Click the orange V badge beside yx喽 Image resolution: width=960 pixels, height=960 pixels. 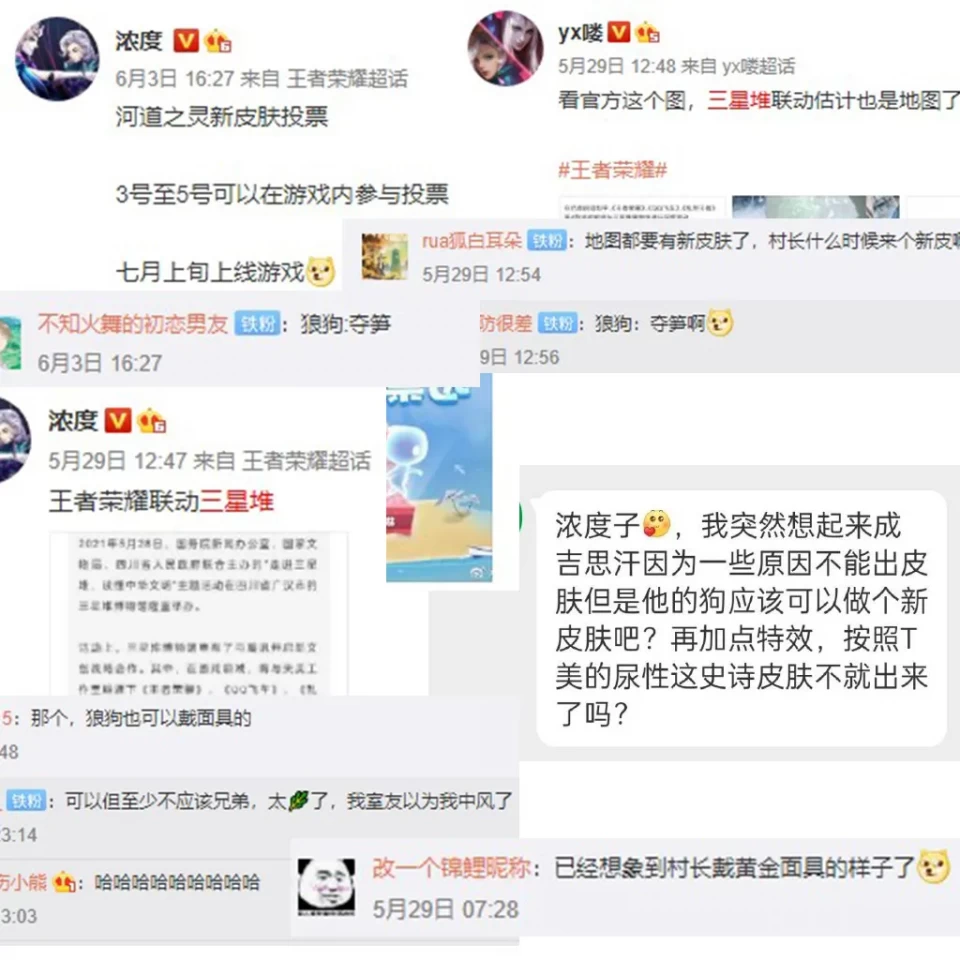618,32
